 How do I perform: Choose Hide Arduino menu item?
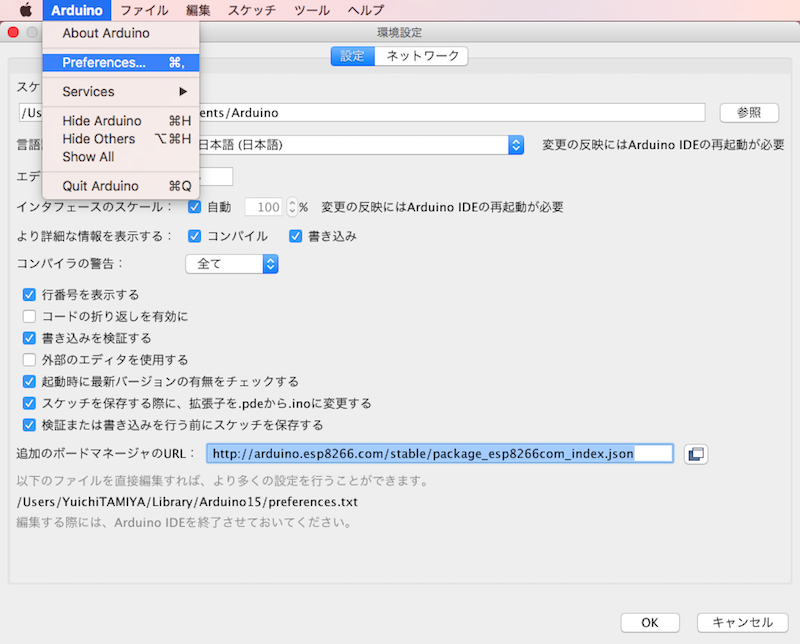click(x=121, y=121)
